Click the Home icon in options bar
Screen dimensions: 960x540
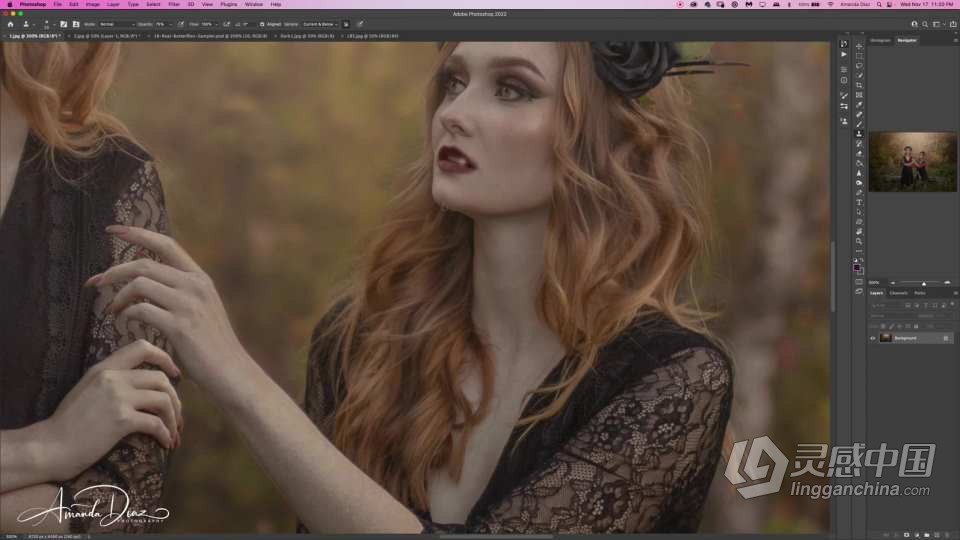tap(11, 24)
